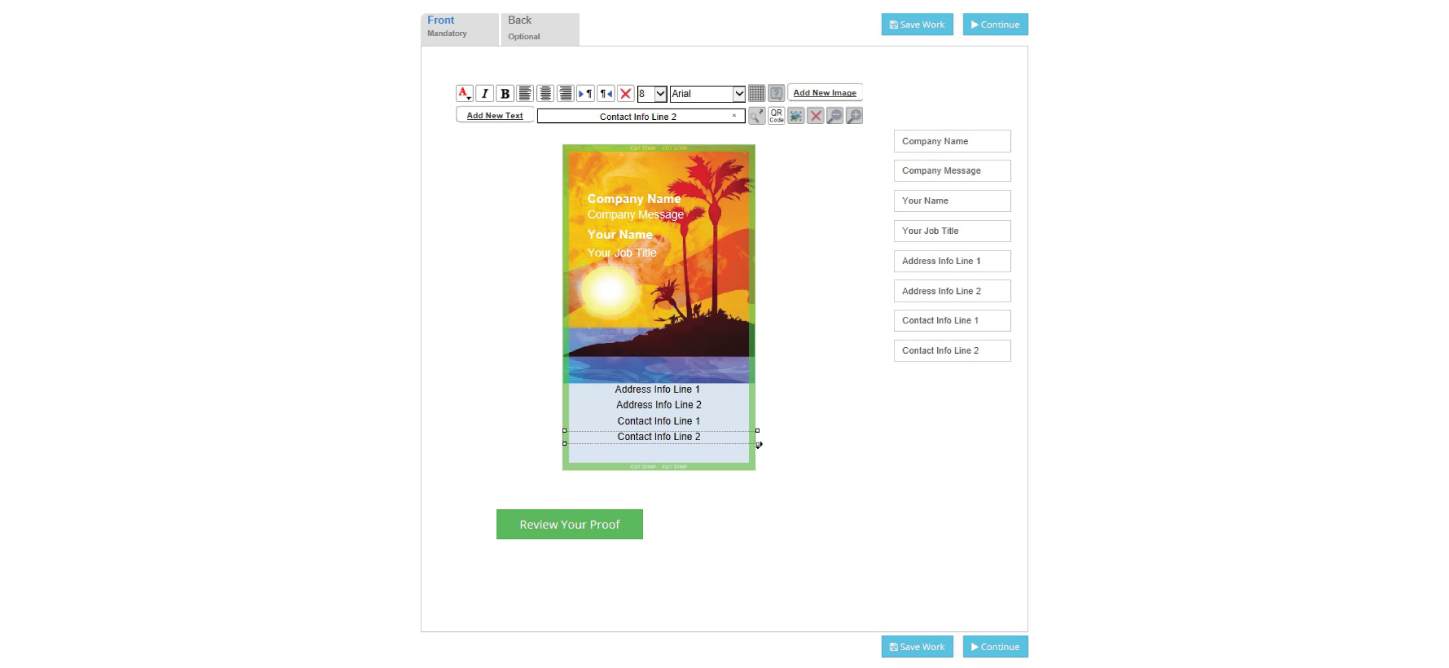The width and height of the screenshot is (1449, 668).
Task: Open the help question mark icon
Action: [776, 93]
